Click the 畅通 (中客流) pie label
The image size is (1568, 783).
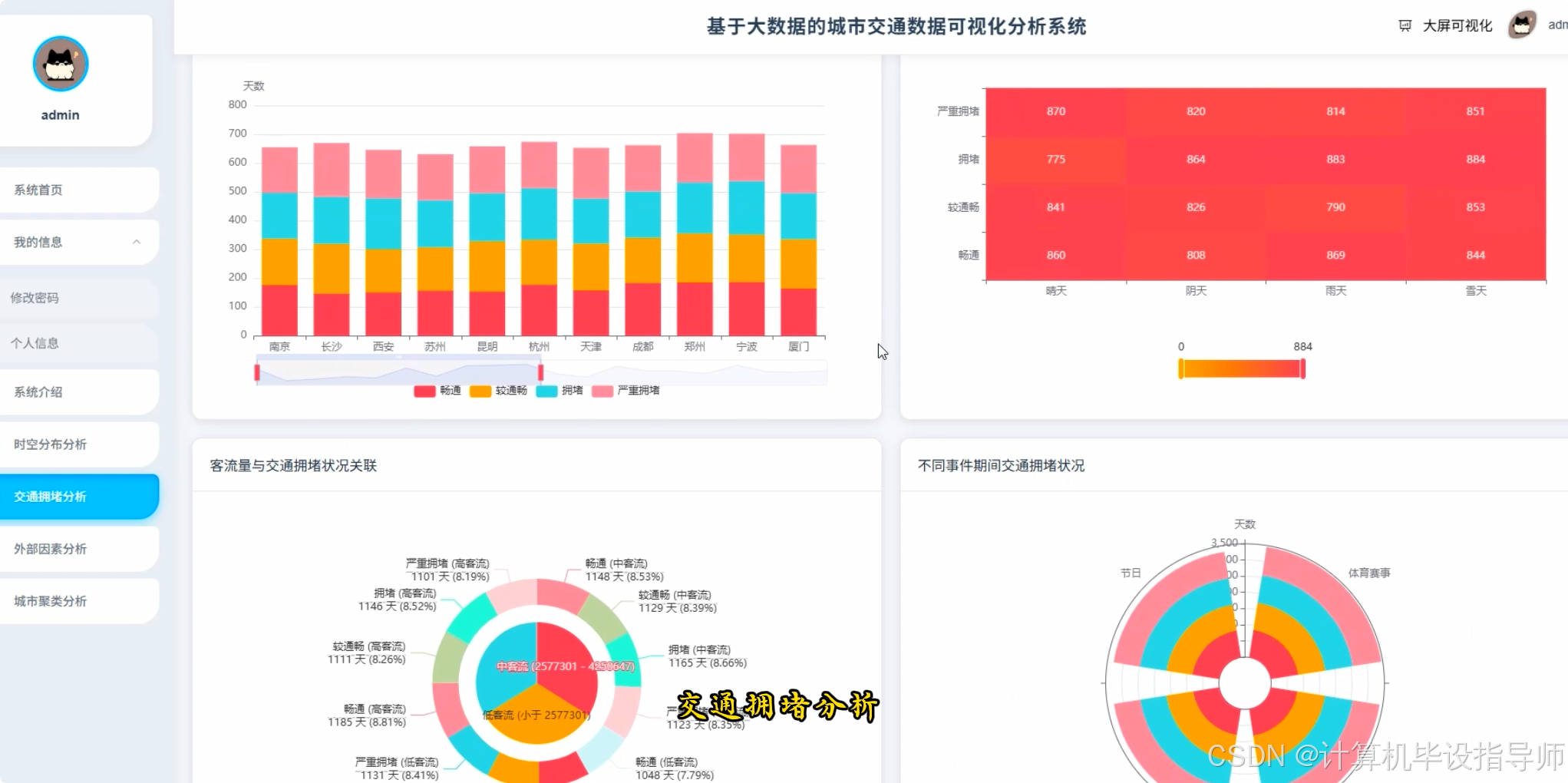tap(624, 570)
